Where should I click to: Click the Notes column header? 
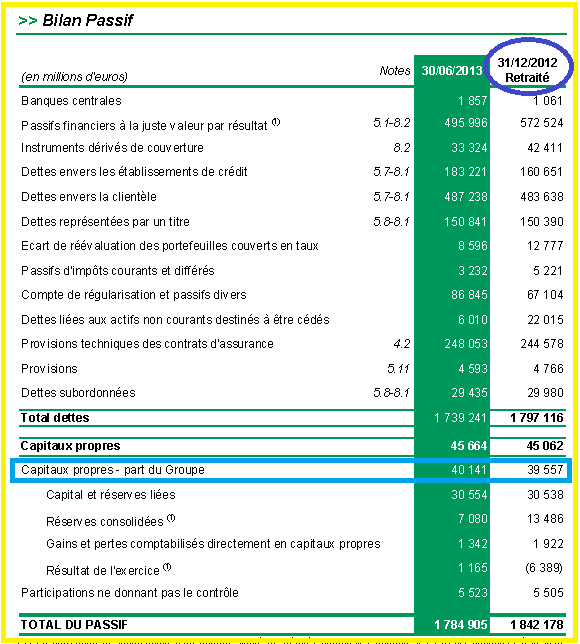click(x=394, y=71)
